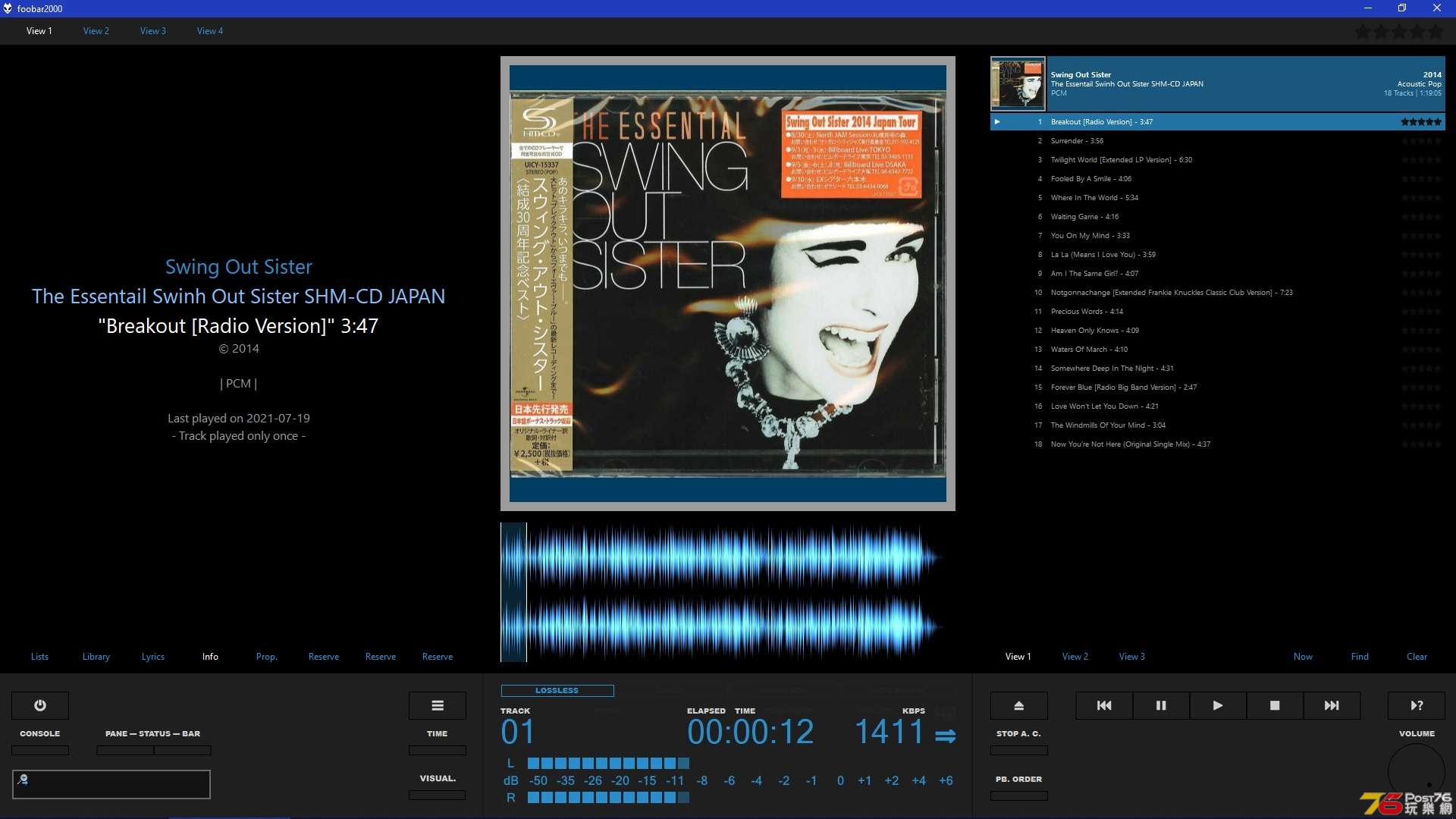Select View 1 in the top tab bar
This screenshot has height=819, width=1456.
click(x=39, y=31)
